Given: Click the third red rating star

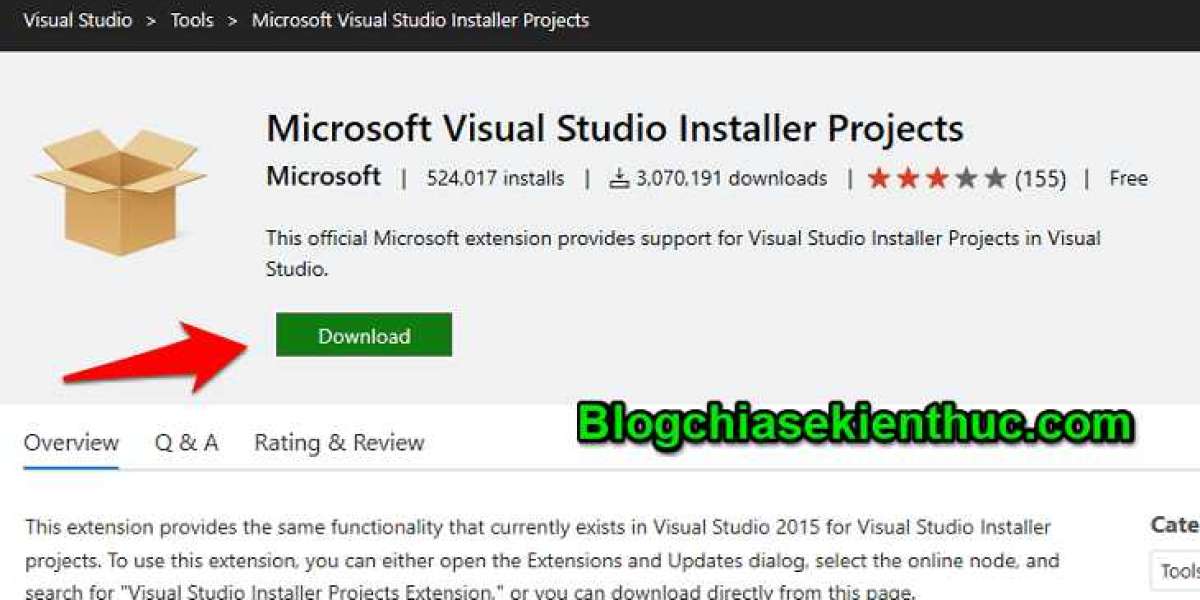Looking at the screenshot, I should (x=937, y=179).
